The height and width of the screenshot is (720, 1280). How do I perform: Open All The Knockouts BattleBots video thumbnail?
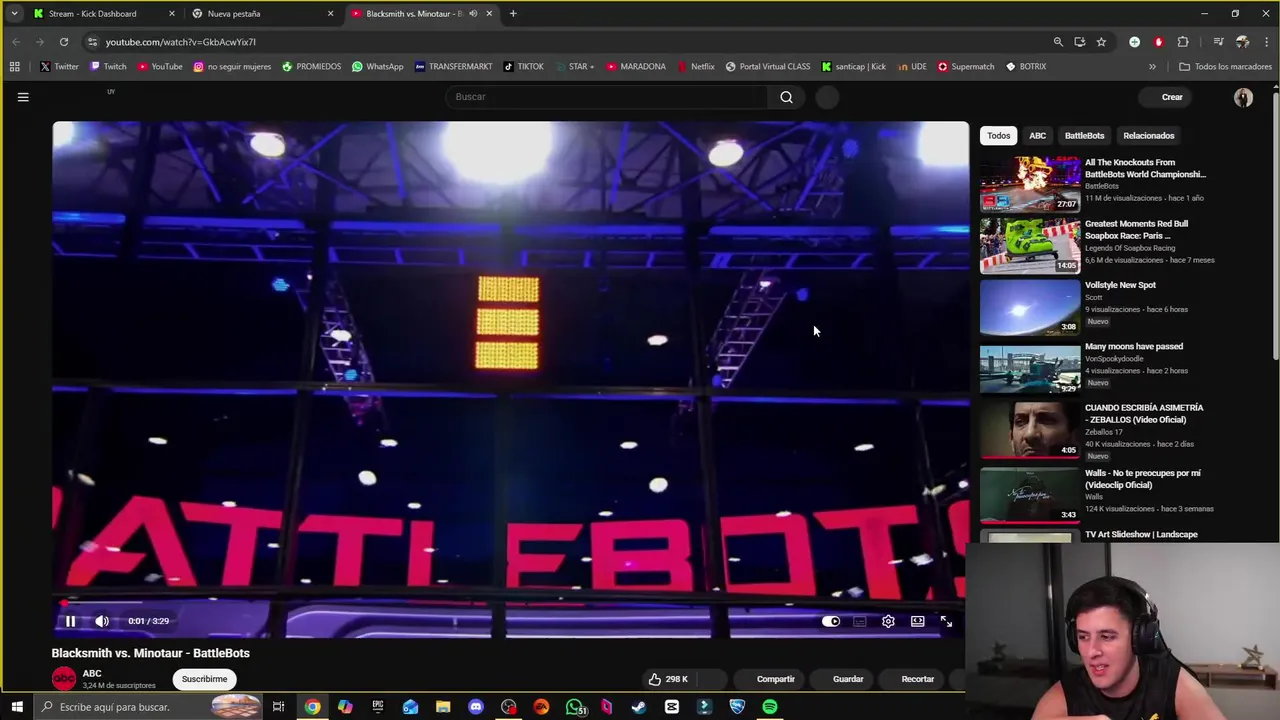coord(1030,184)
